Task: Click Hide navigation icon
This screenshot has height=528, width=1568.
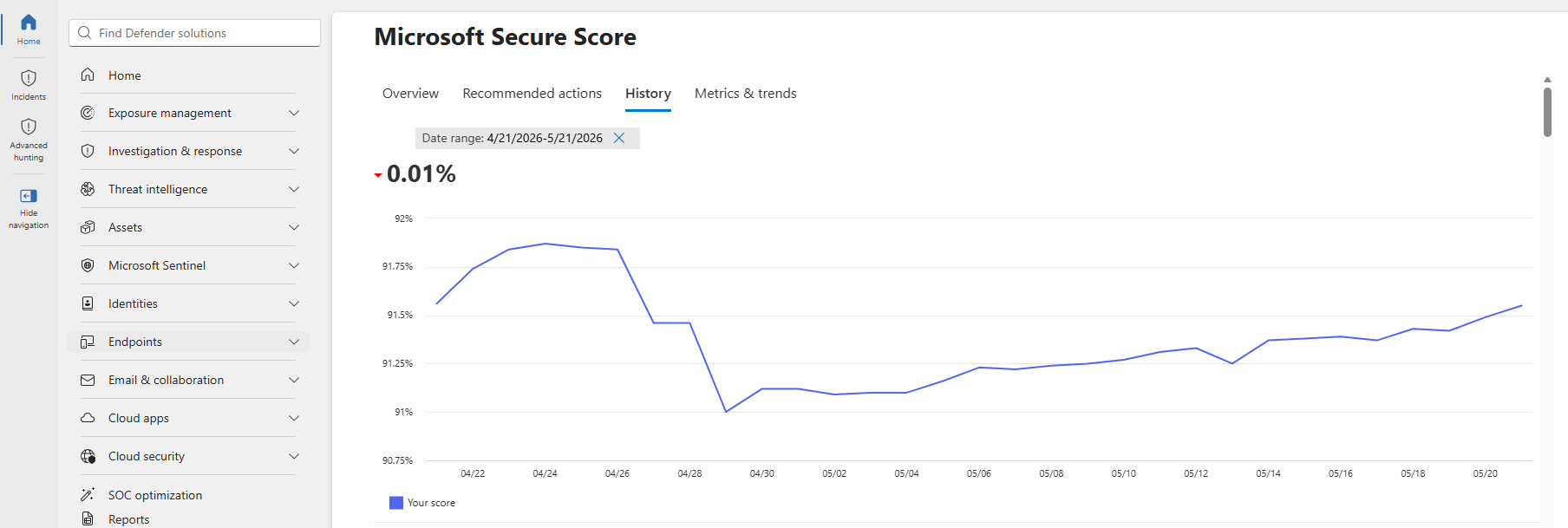Action: point(29,196)
